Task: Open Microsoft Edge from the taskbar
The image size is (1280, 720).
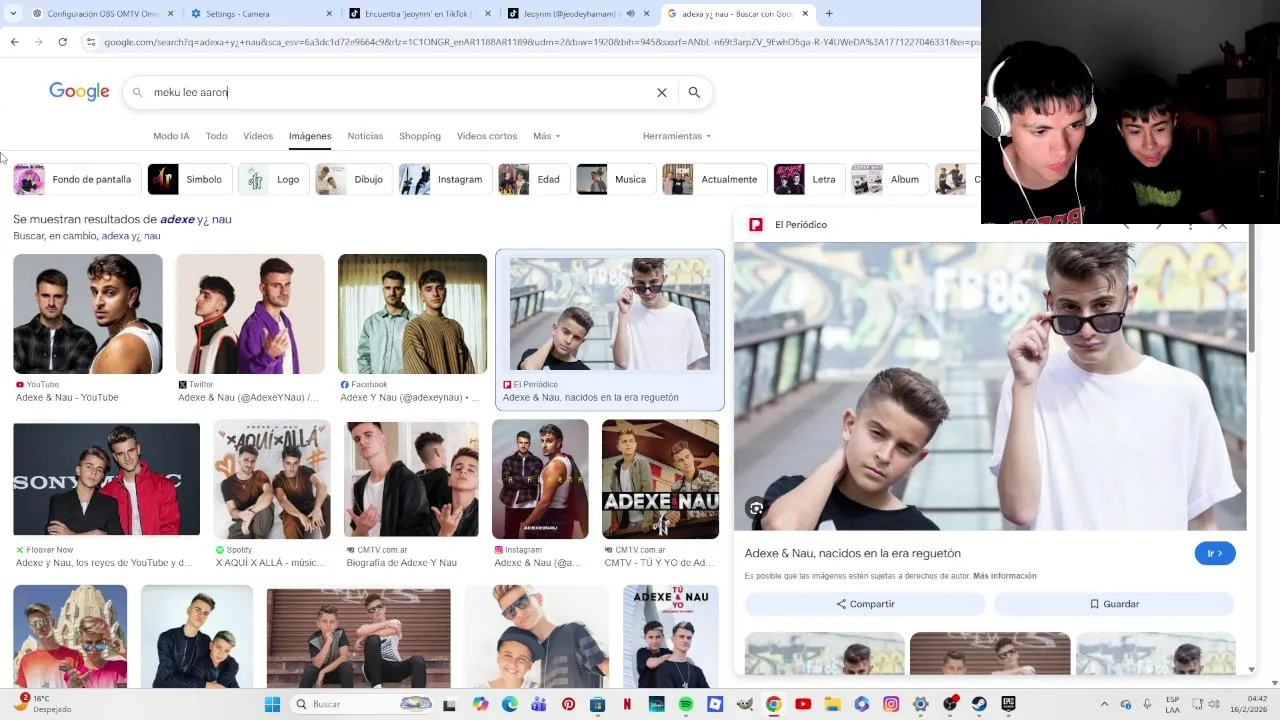Action: pos(510,704)
